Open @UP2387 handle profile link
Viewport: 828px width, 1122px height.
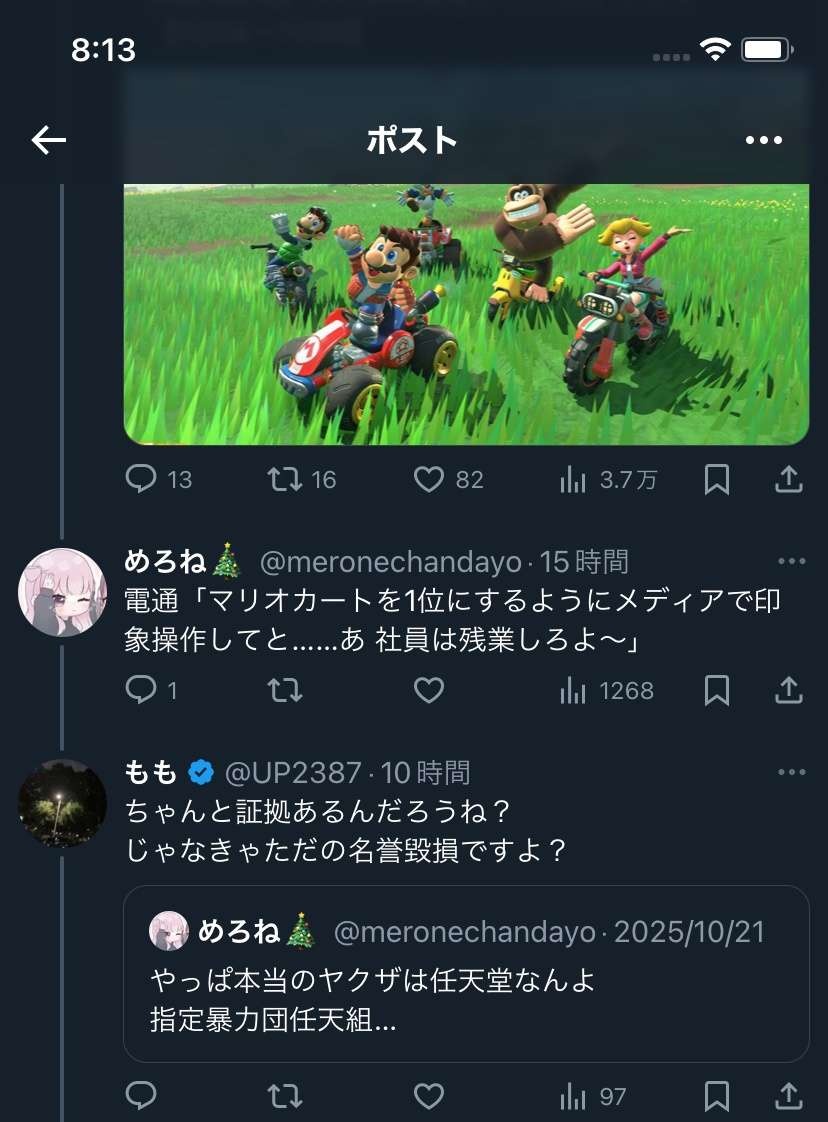coord(293,773)
